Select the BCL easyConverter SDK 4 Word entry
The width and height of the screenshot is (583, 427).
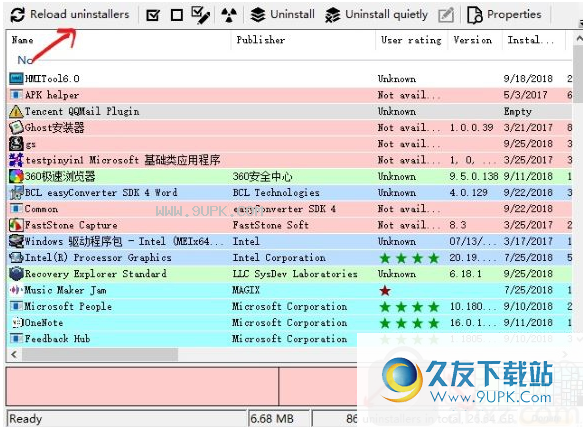coord(289,193)
